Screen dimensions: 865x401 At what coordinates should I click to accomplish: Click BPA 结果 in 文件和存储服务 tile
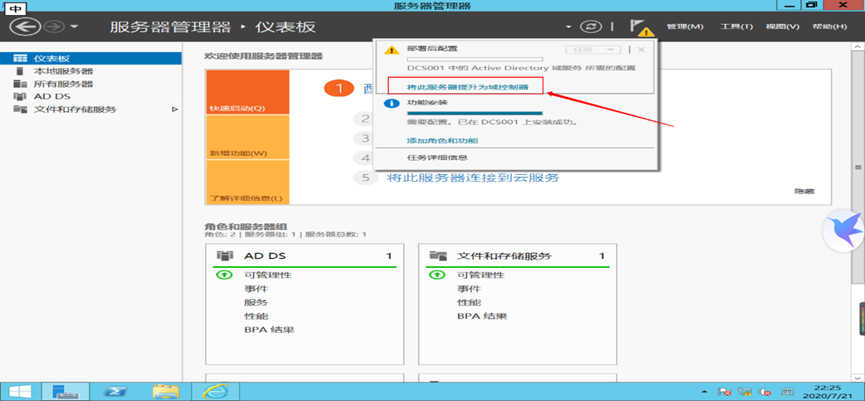(482, 316)
